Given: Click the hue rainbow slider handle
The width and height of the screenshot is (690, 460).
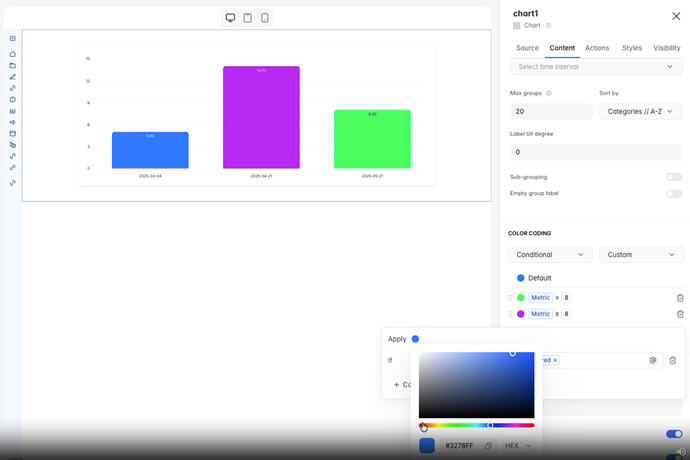Looking at the screenshot, I should 490,425.
